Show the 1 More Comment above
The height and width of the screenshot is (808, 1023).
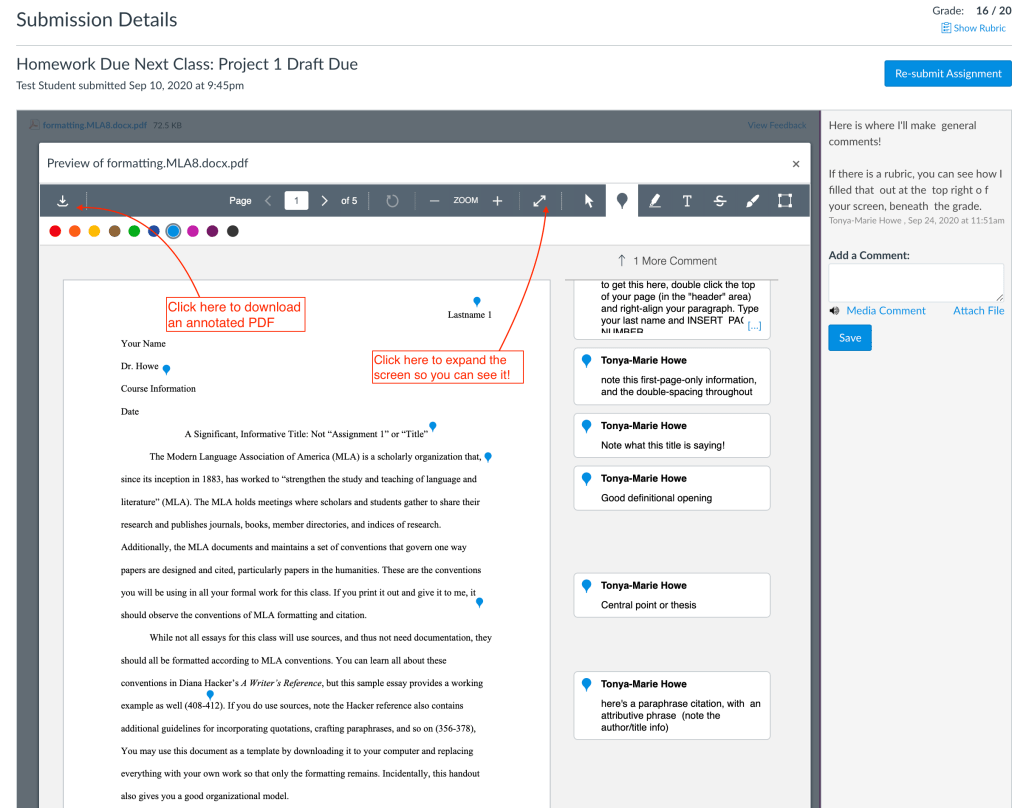[670, 261]
